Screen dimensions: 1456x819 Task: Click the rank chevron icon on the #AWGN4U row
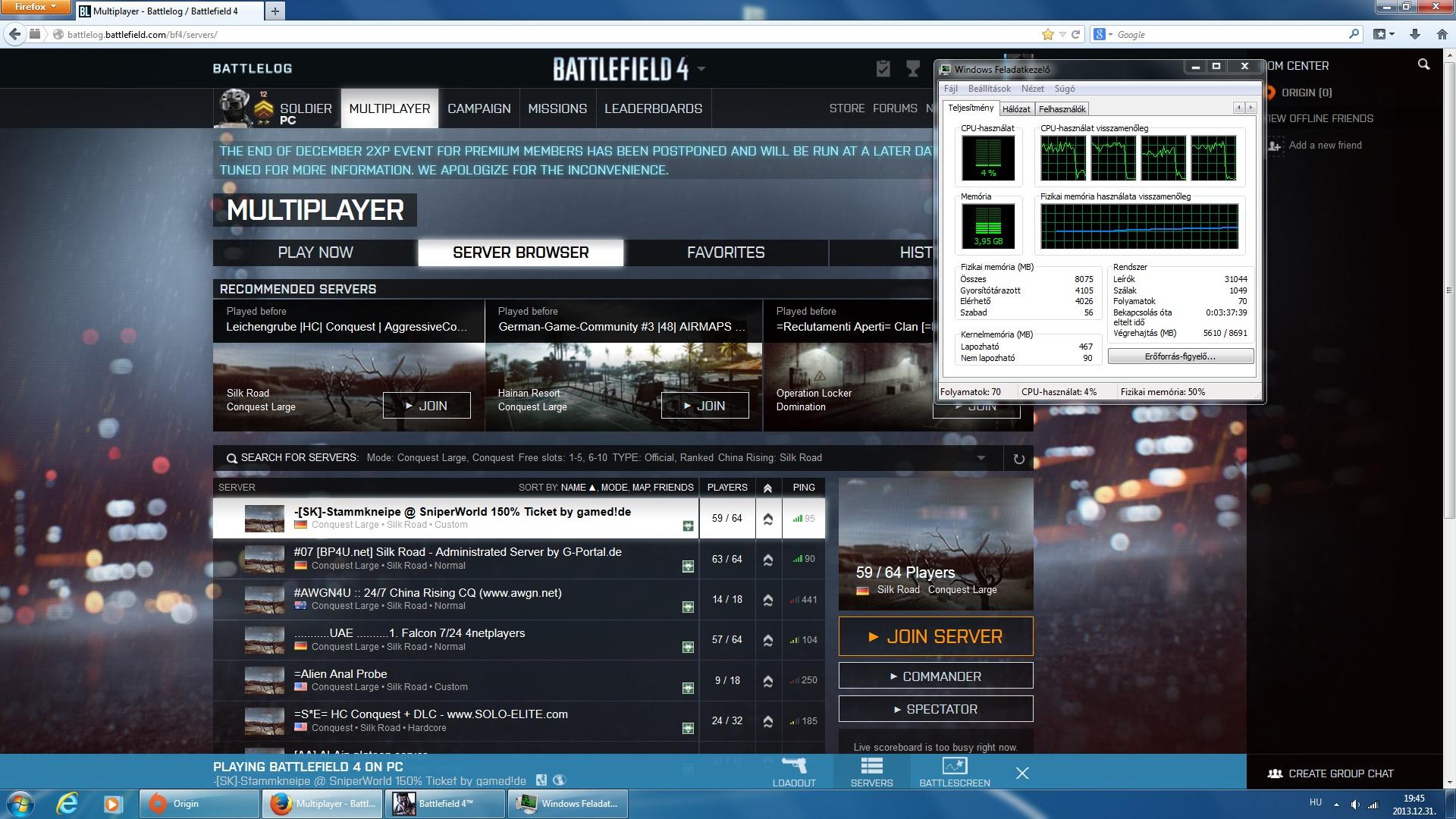767,600
